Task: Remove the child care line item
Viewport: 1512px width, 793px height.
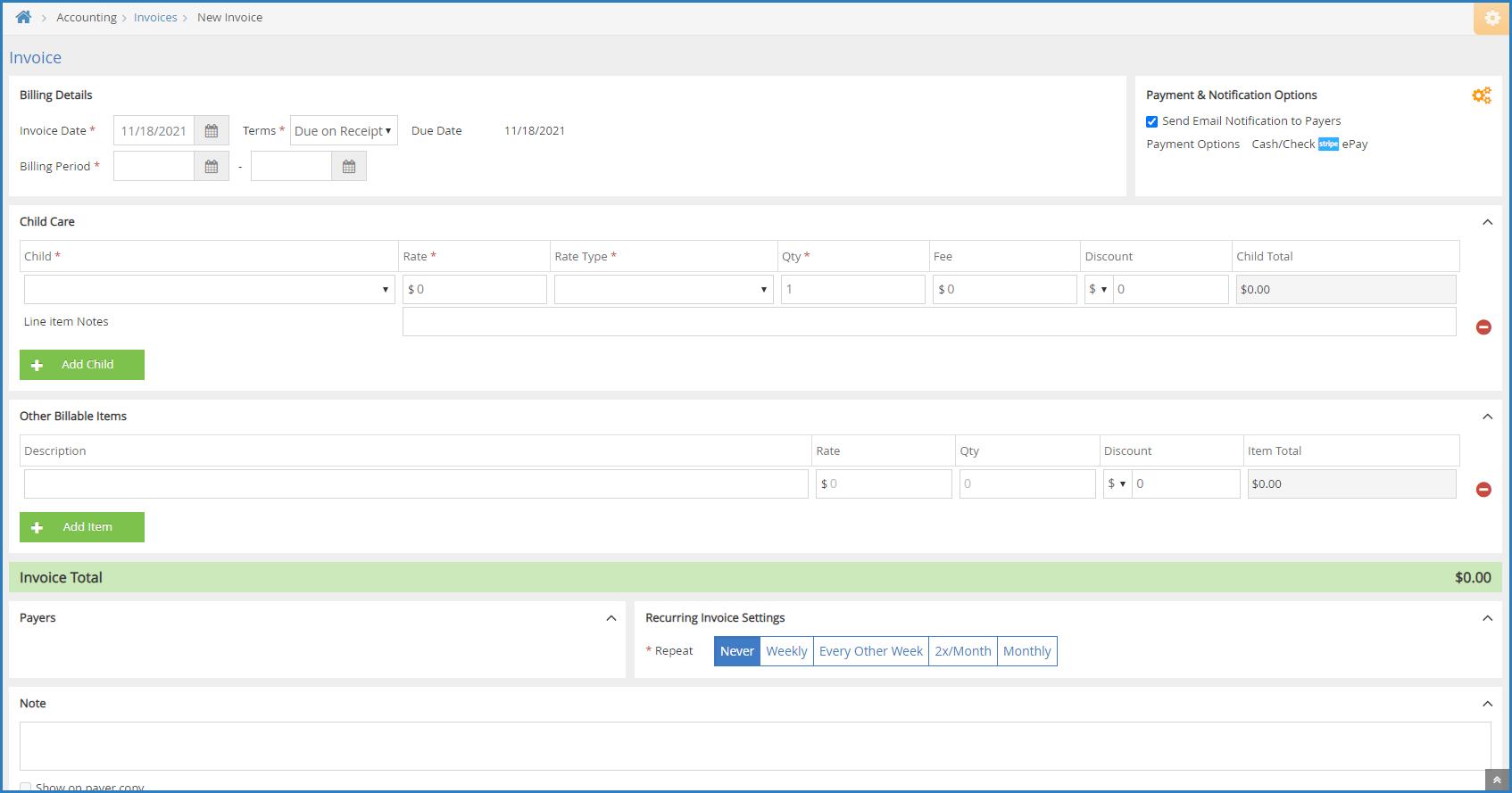Action: [x=1483, y=327]
